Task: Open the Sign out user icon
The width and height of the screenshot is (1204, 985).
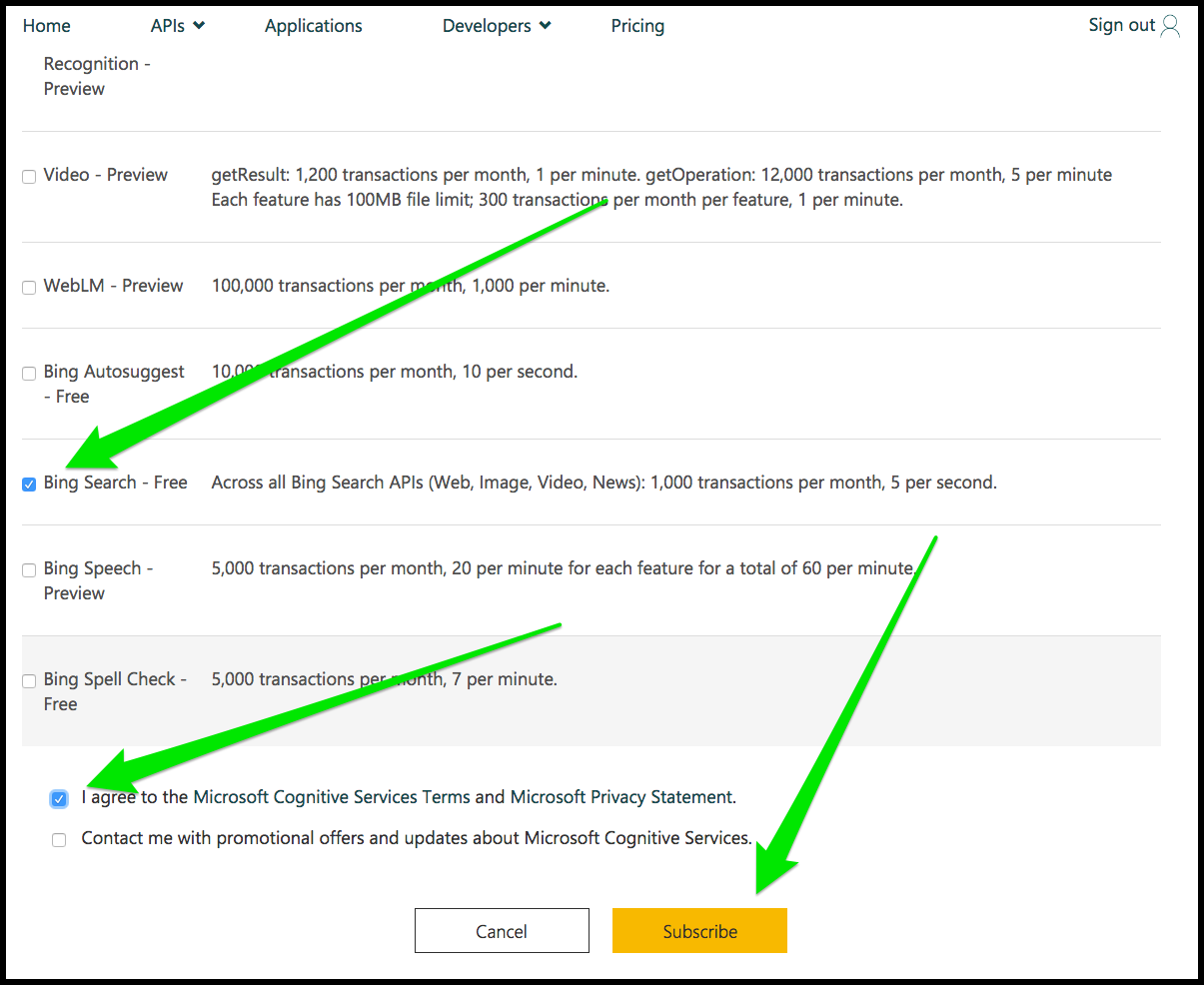Action: (x=1170, y=27)
